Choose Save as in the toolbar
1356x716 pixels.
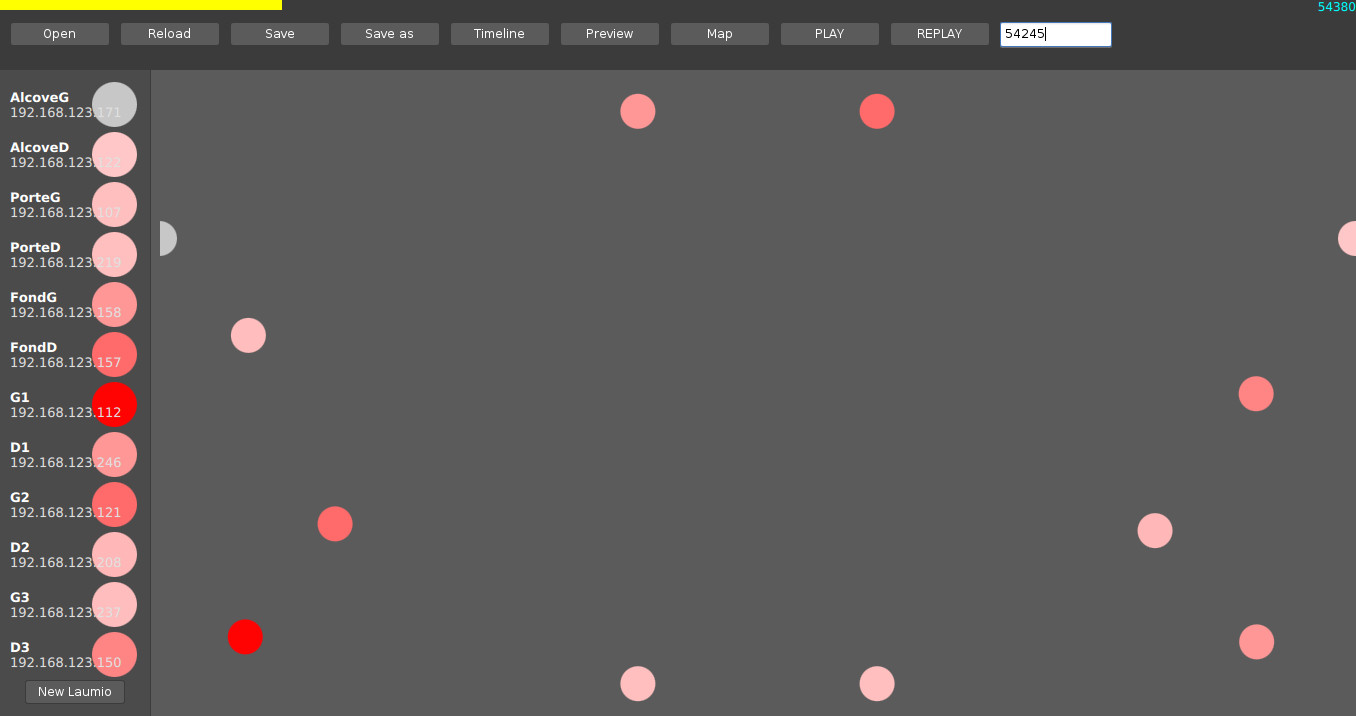click(390, 34)
